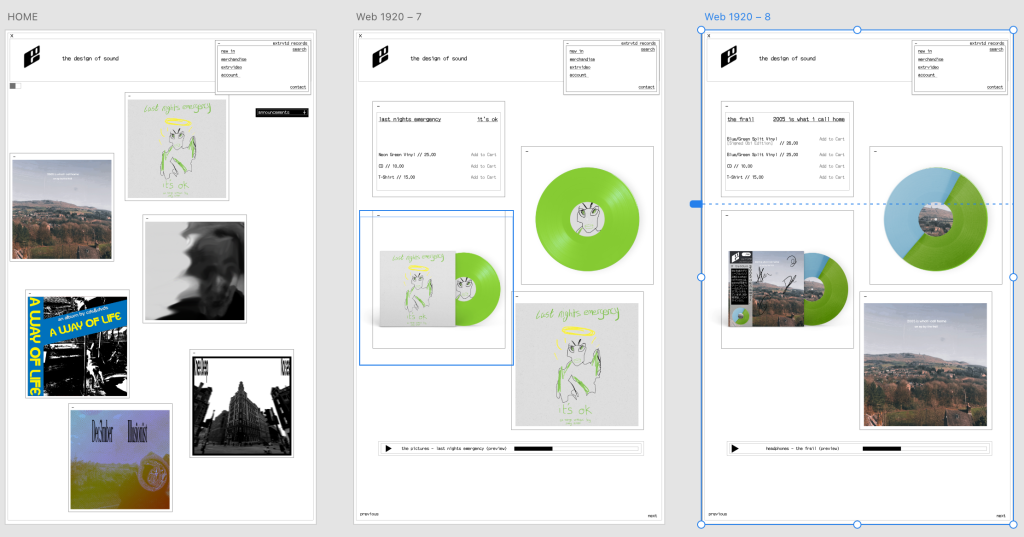This screenshot has height=537, width=1024.
Task: Select the top-center resize handle of Web 1920 – 8
Action: 857,30
